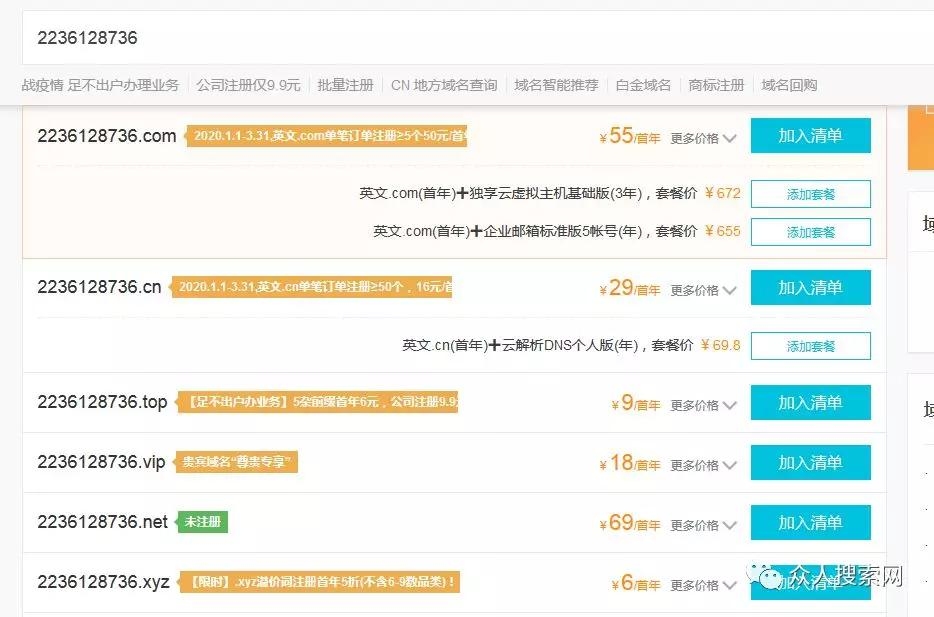Open the 批量注册 menu item
This screenshot has height=617, width=934.
click(345, 85)
